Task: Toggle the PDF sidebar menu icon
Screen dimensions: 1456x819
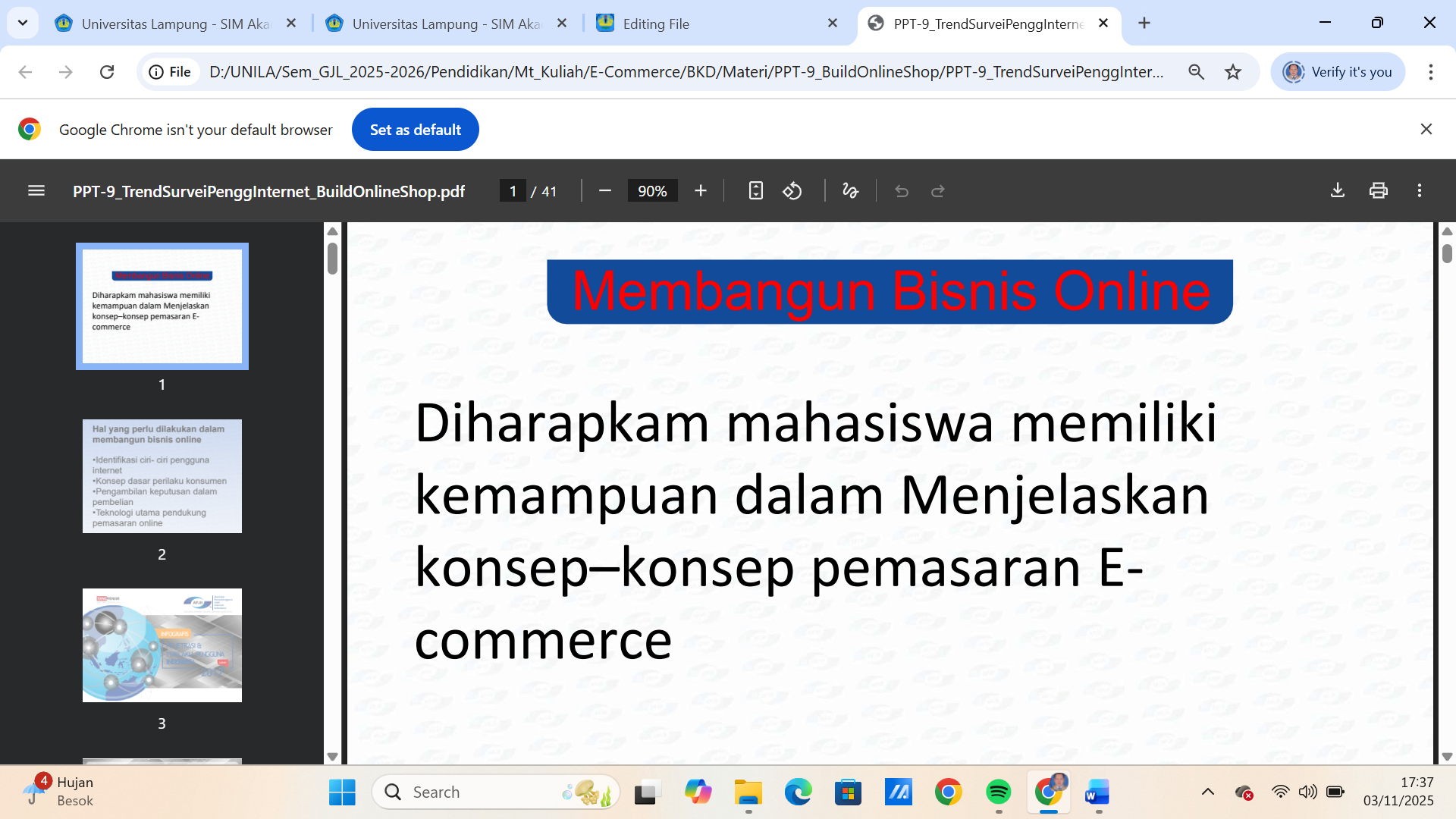Action: click(x=36, y=191)
